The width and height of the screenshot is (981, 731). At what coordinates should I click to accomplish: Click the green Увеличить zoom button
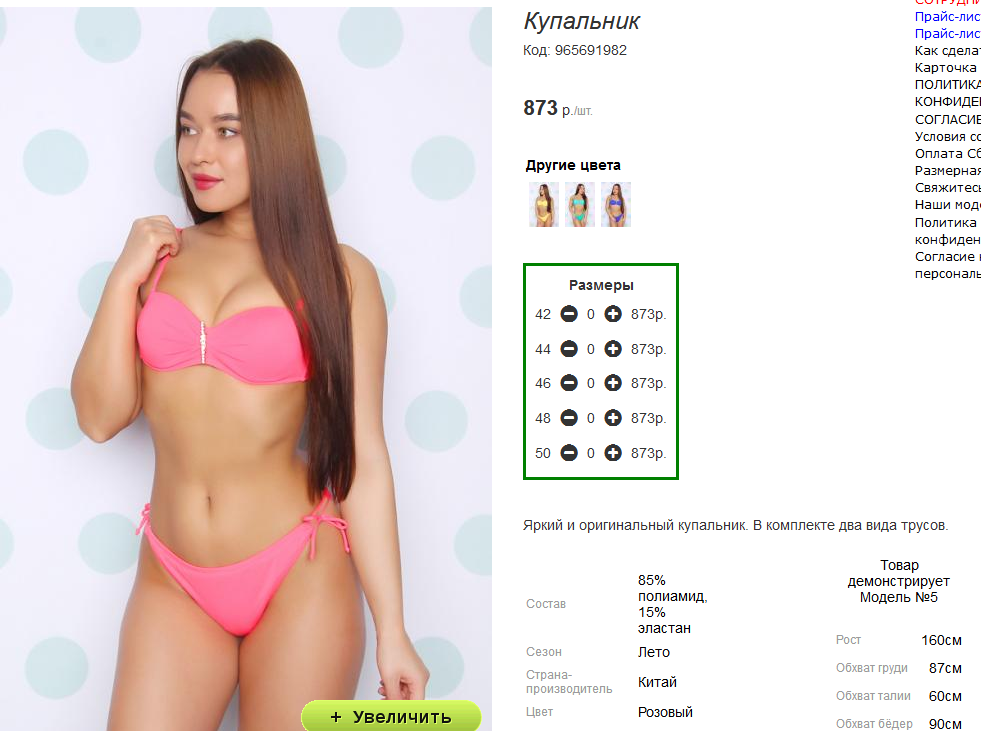(x=391, y=716)
